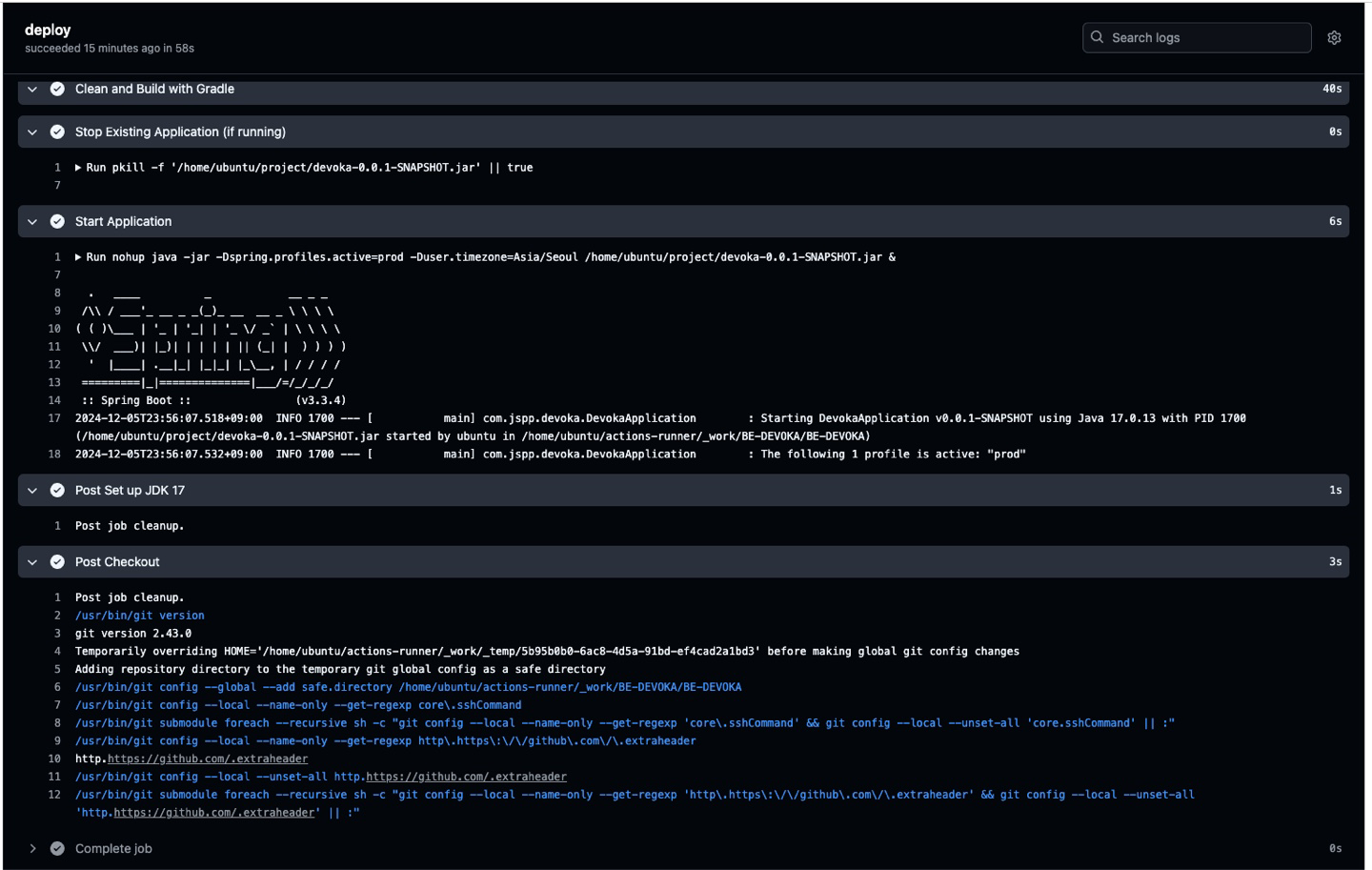This screenshot has height=870, width=1372.
Task: Click 'git version 2.43.0' log line
Action: (133, 633)
